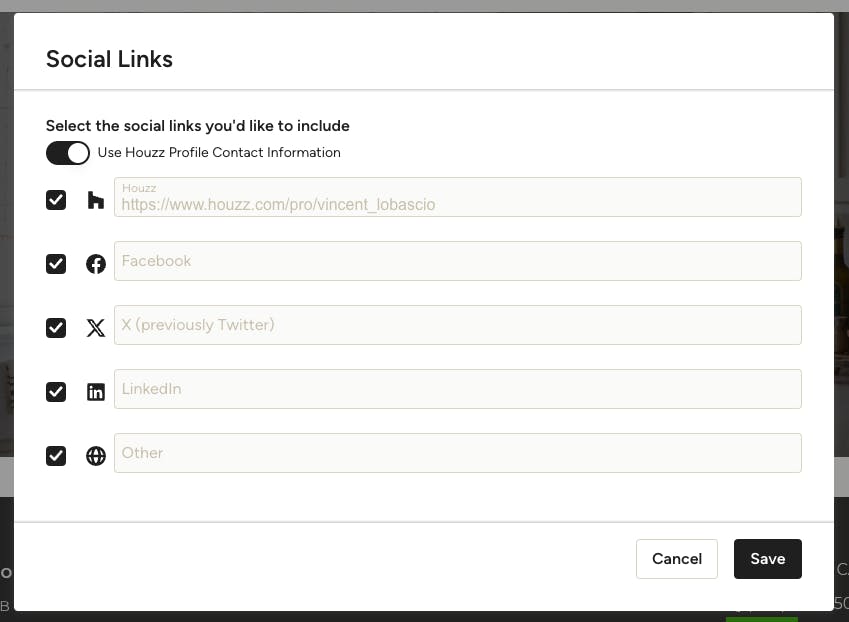Click the Other link input field

(x=458, y=453)
